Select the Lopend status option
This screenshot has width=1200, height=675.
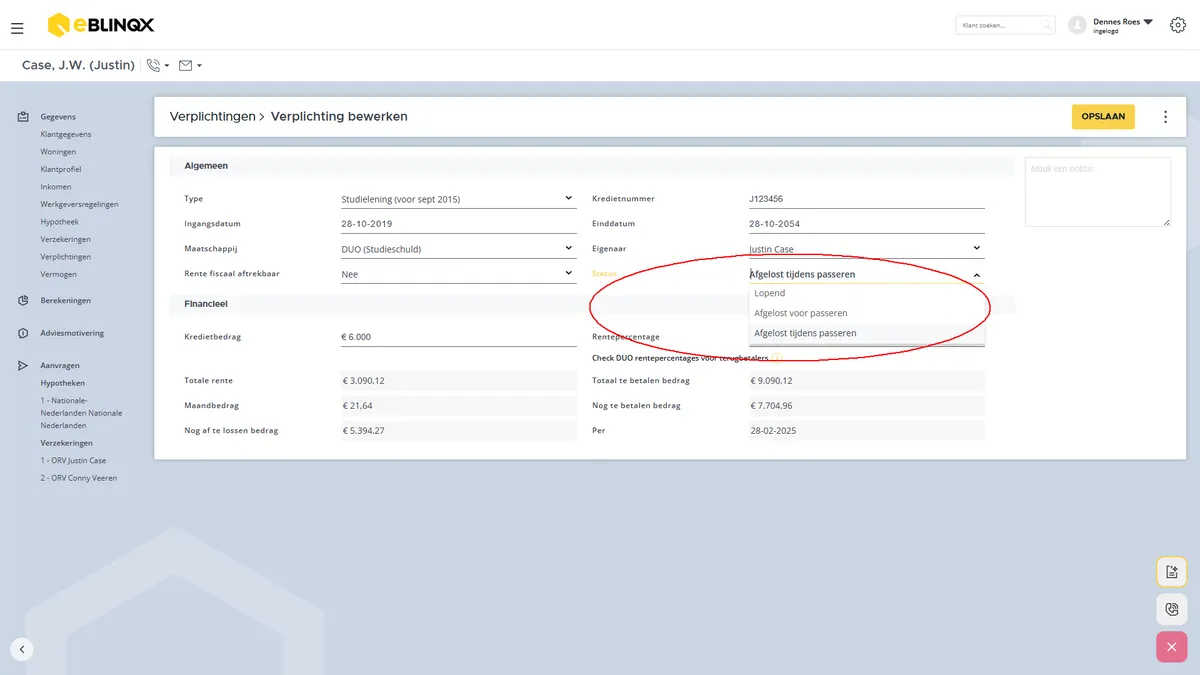tap(867, 293)
